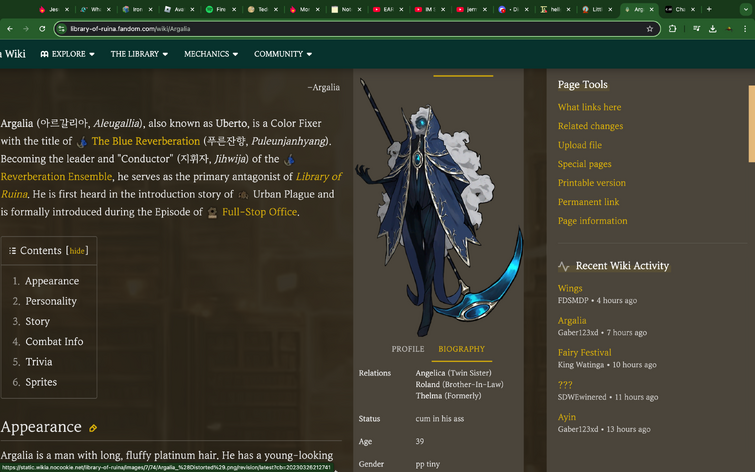Screen dimensions: 755x472
Task: Close the 'Arg' active tab
Action: 651,9
